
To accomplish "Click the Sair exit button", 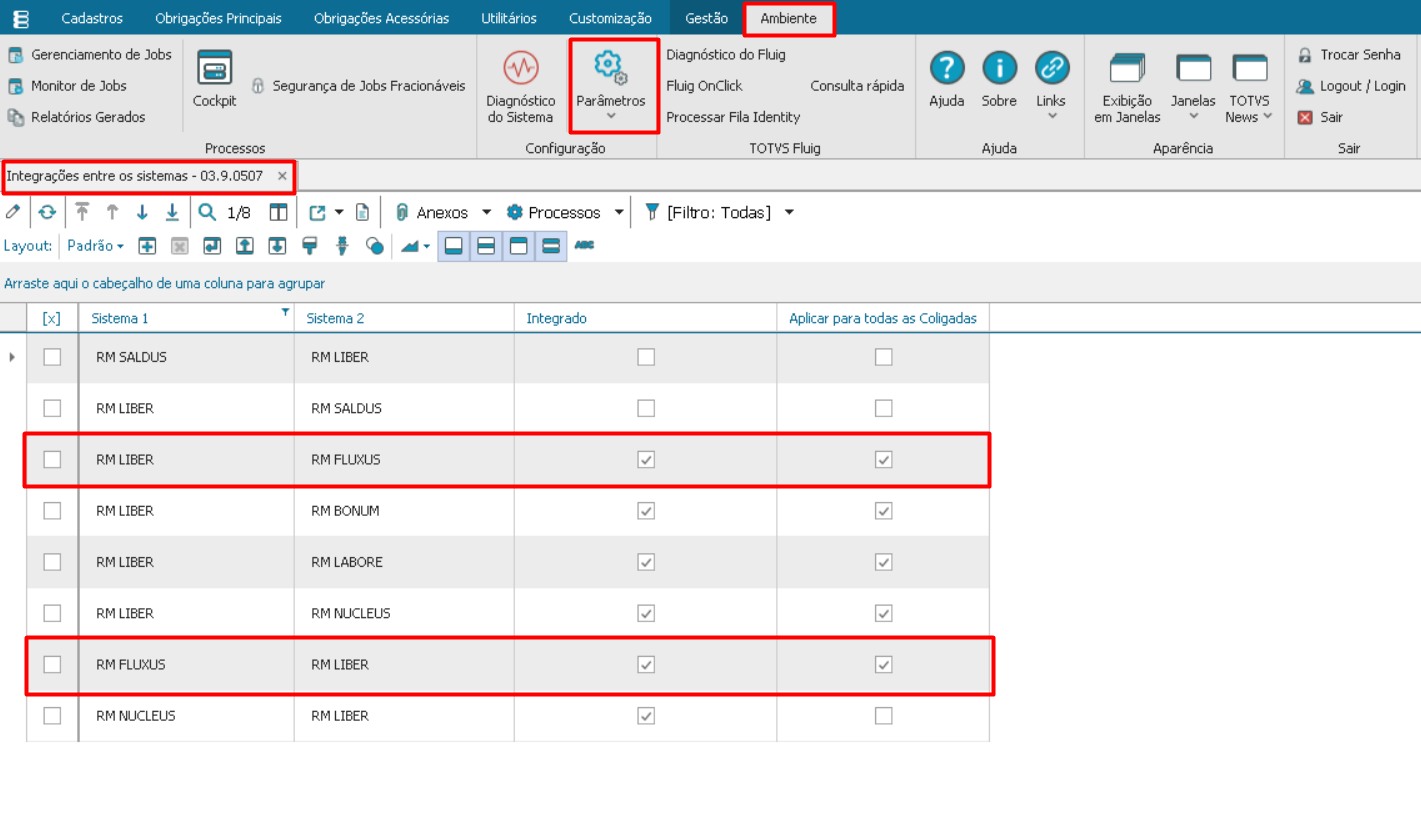I will pos(1320,117).
